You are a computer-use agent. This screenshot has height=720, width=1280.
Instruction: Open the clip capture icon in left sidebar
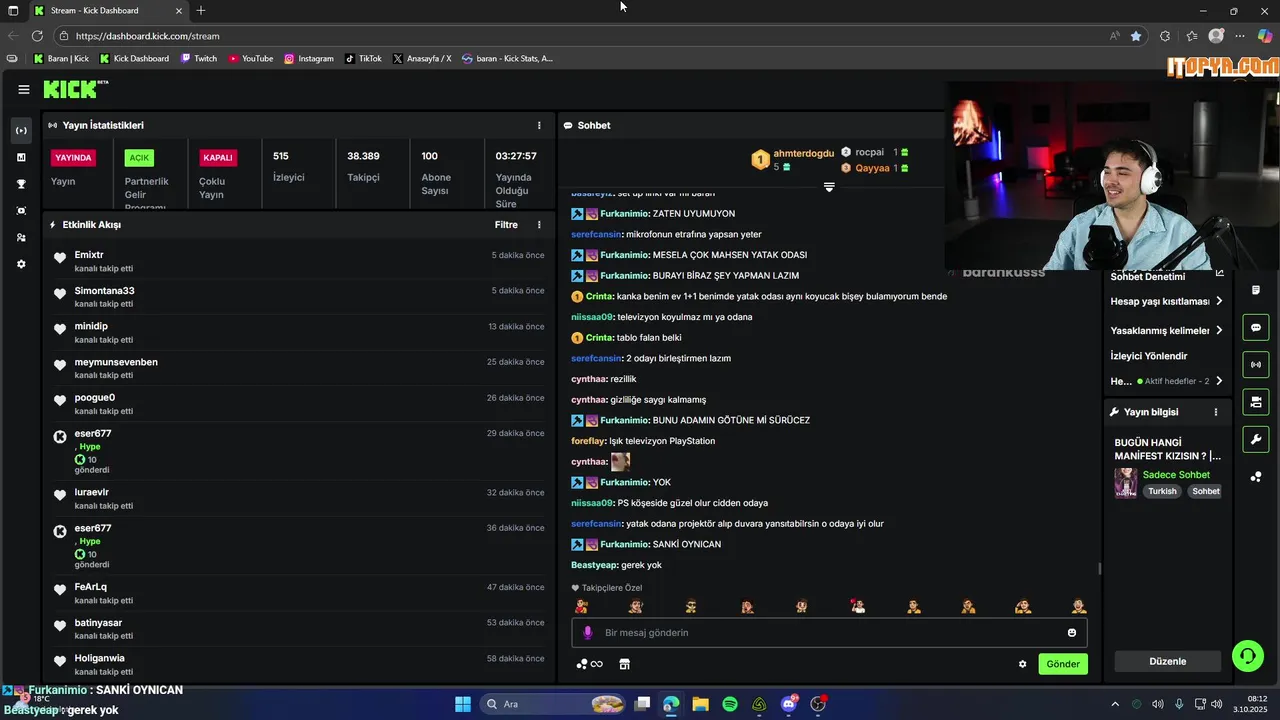[21, 211]
